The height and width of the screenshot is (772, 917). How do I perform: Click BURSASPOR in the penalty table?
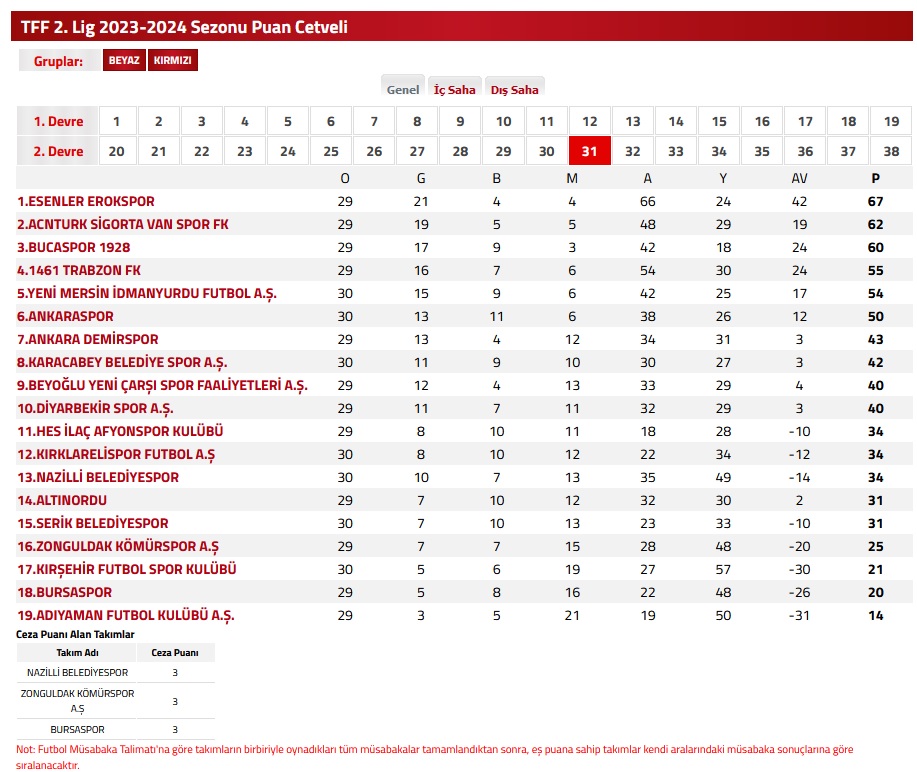pos(77,729)
